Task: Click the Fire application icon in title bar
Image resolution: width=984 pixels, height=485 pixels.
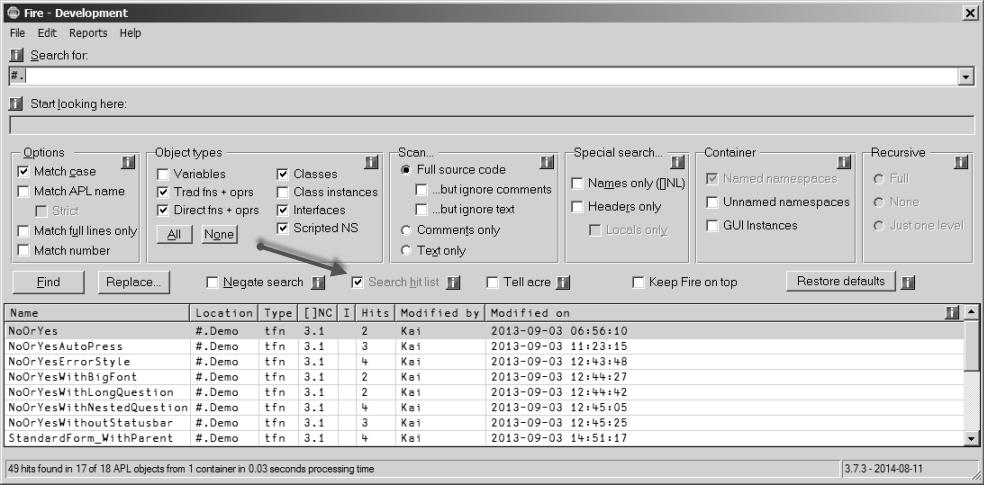Action: point(13,13)
